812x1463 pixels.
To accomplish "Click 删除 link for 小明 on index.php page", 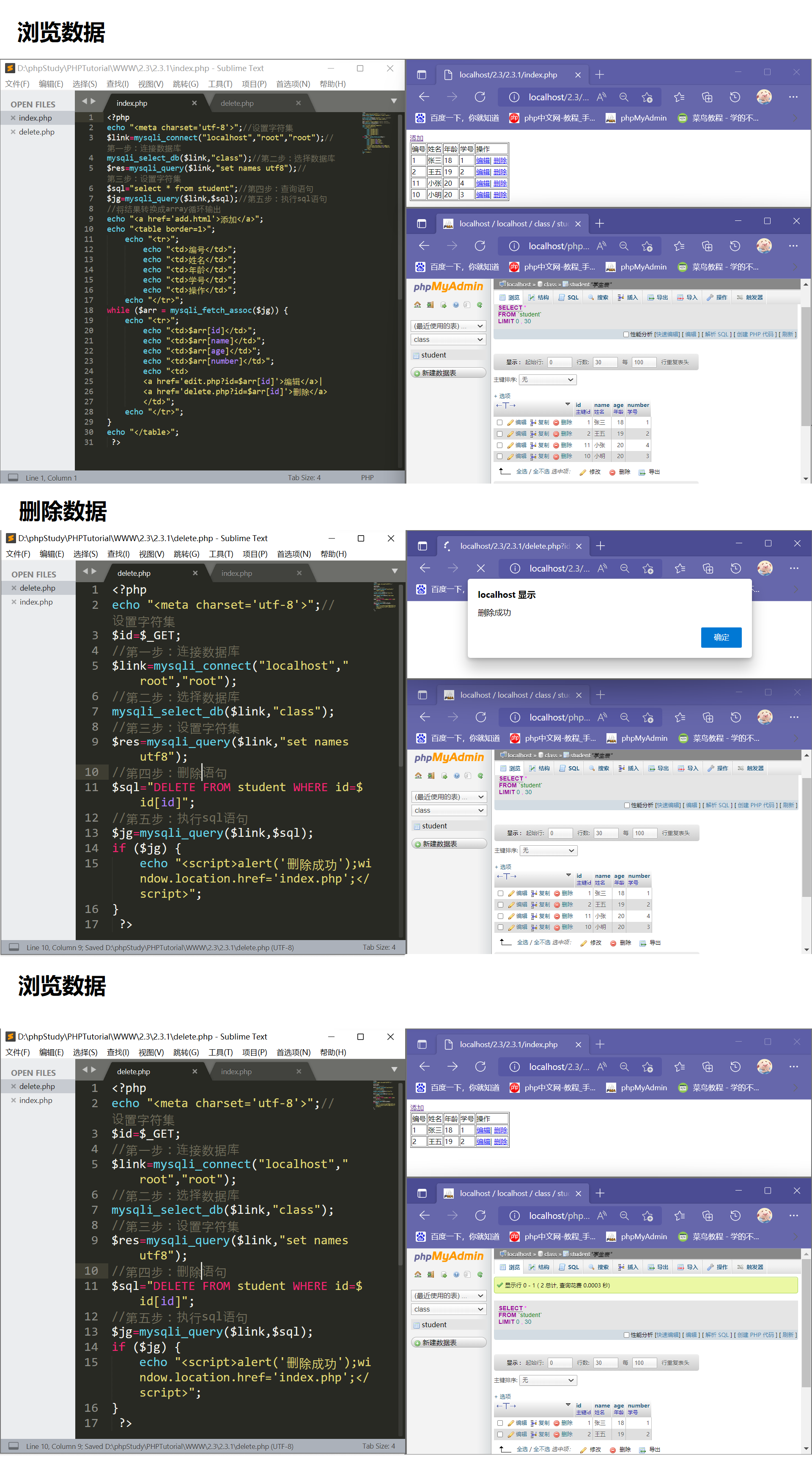I will (x=500, y=195).
